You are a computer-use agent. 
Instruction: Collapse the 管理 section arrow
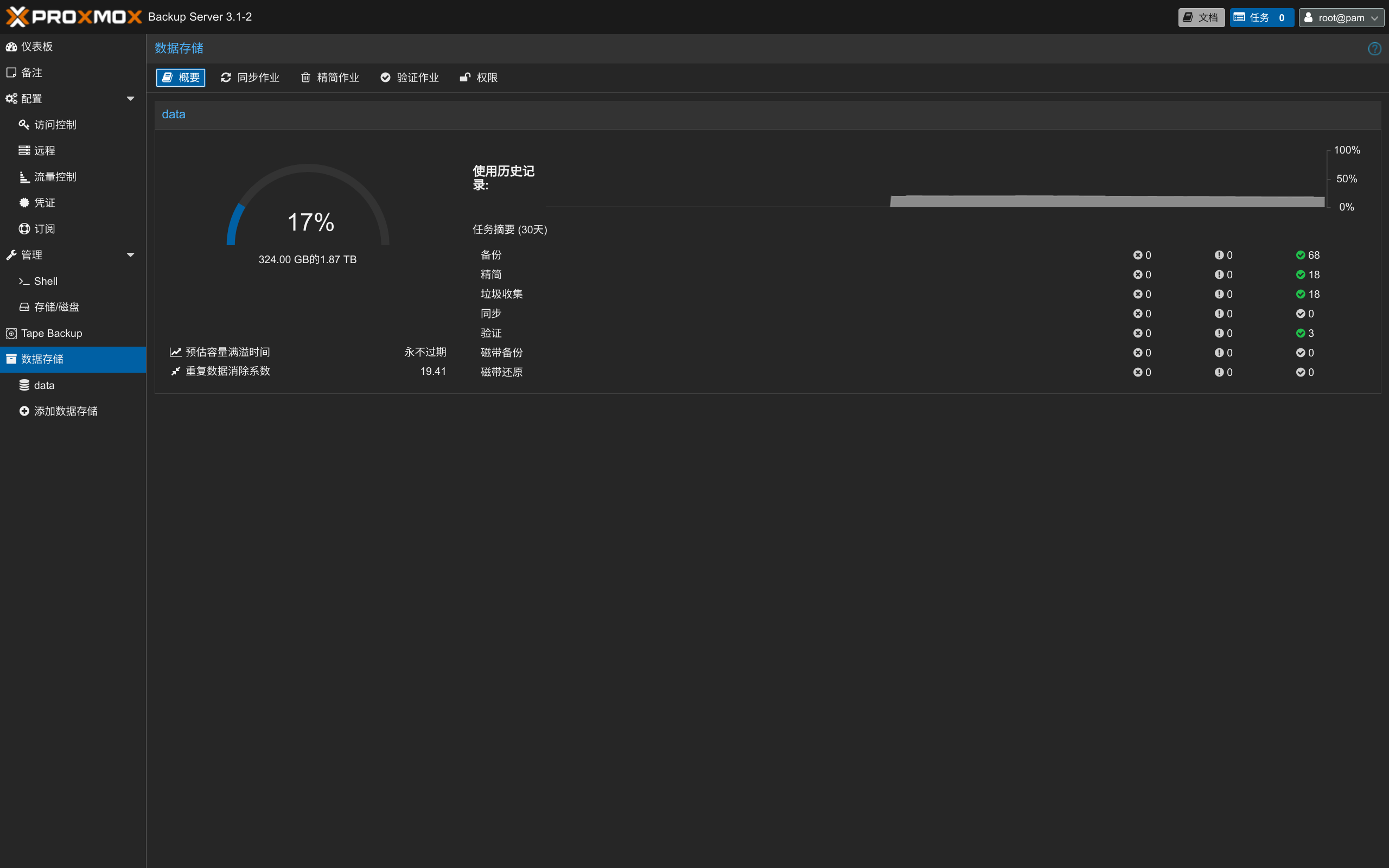130,255
